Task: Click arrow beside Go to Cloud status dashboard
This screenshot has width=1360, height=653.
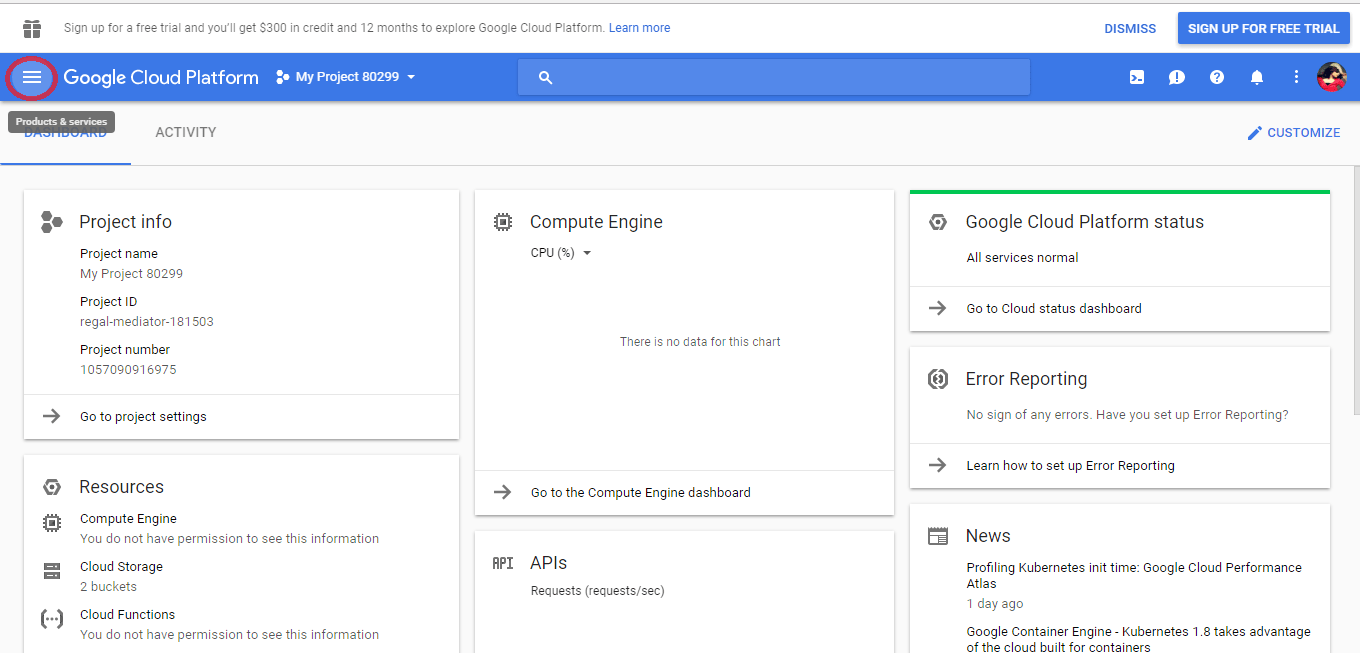Action: tap(938, 308)
